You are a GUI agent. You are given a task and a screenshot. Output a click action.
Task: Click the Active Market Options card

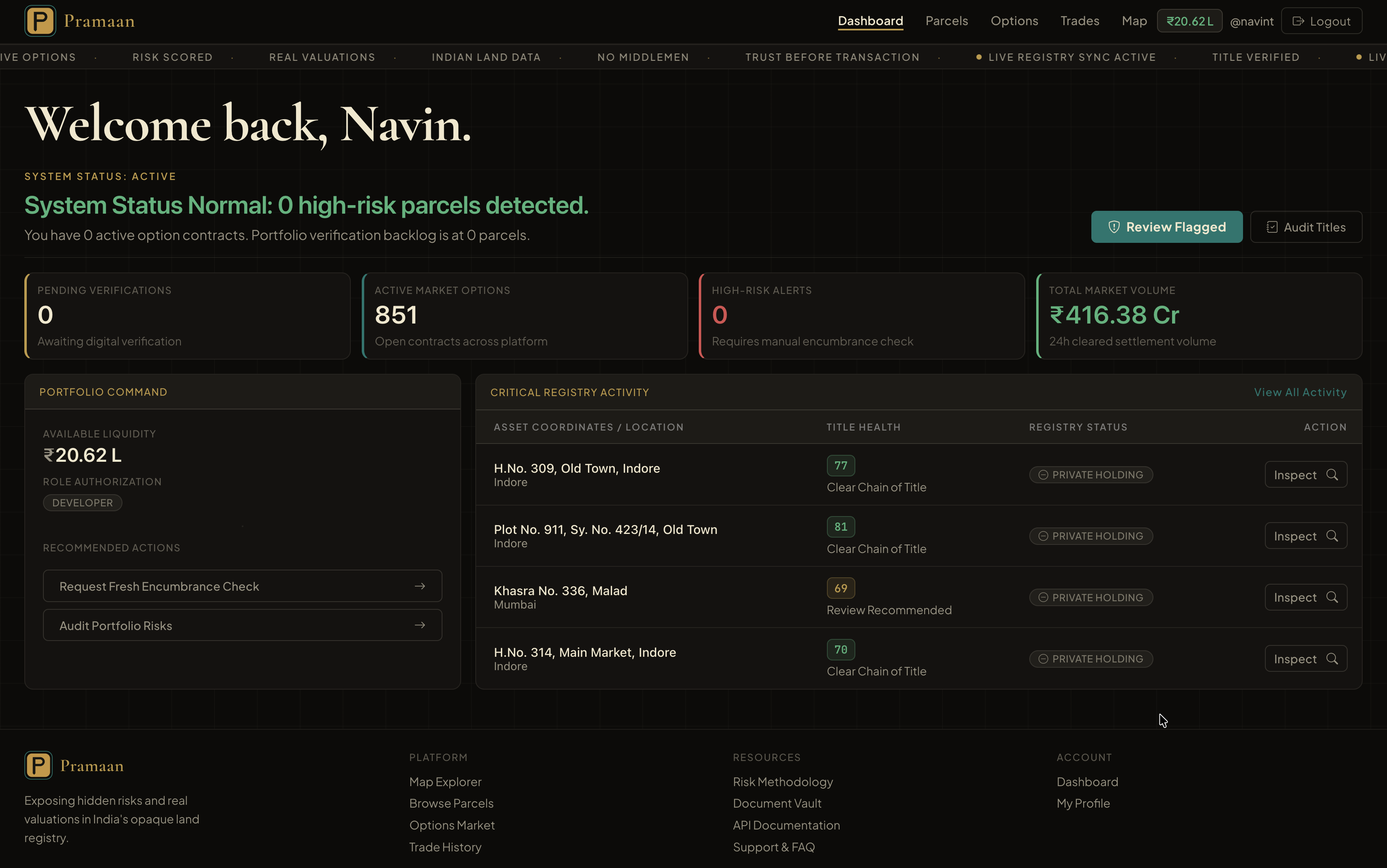(x=525, y=316)
